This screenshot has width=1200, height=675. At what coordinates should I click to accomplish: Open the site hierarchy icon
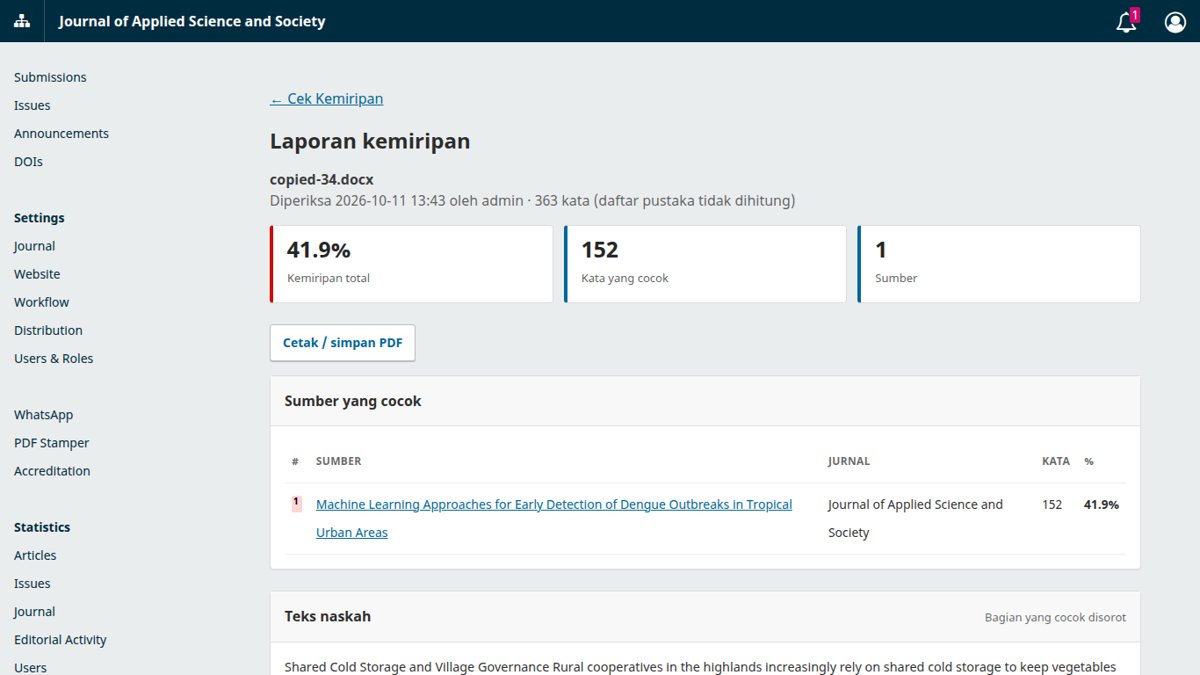[22, 21]
